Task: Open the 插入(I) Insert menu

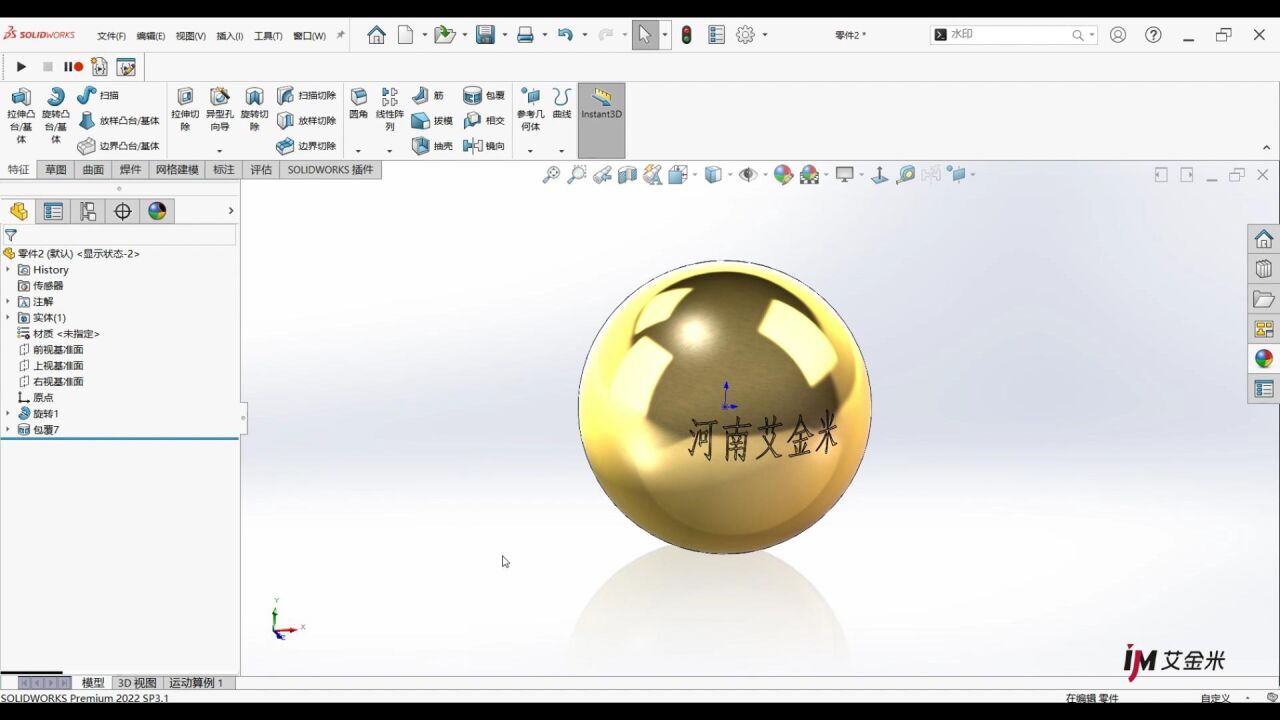Action: click(230, 36)
